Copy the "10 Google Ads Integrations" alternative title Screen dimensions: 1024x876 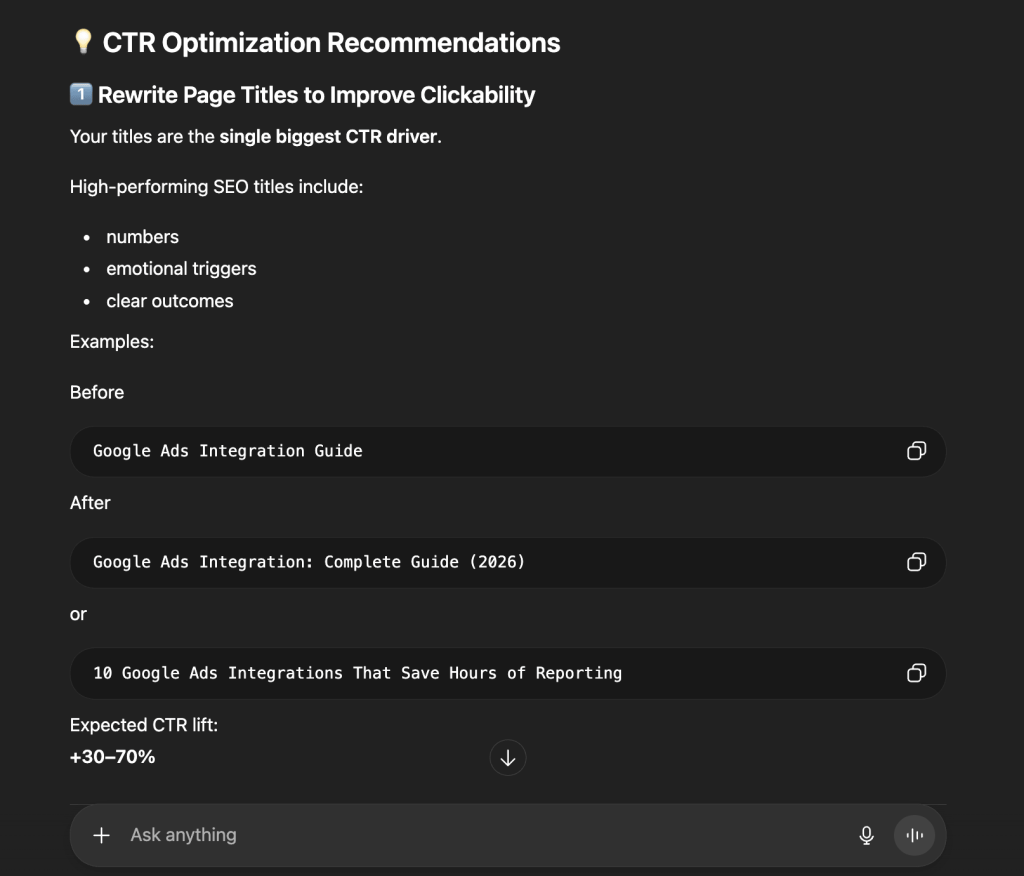coord(916,673)
